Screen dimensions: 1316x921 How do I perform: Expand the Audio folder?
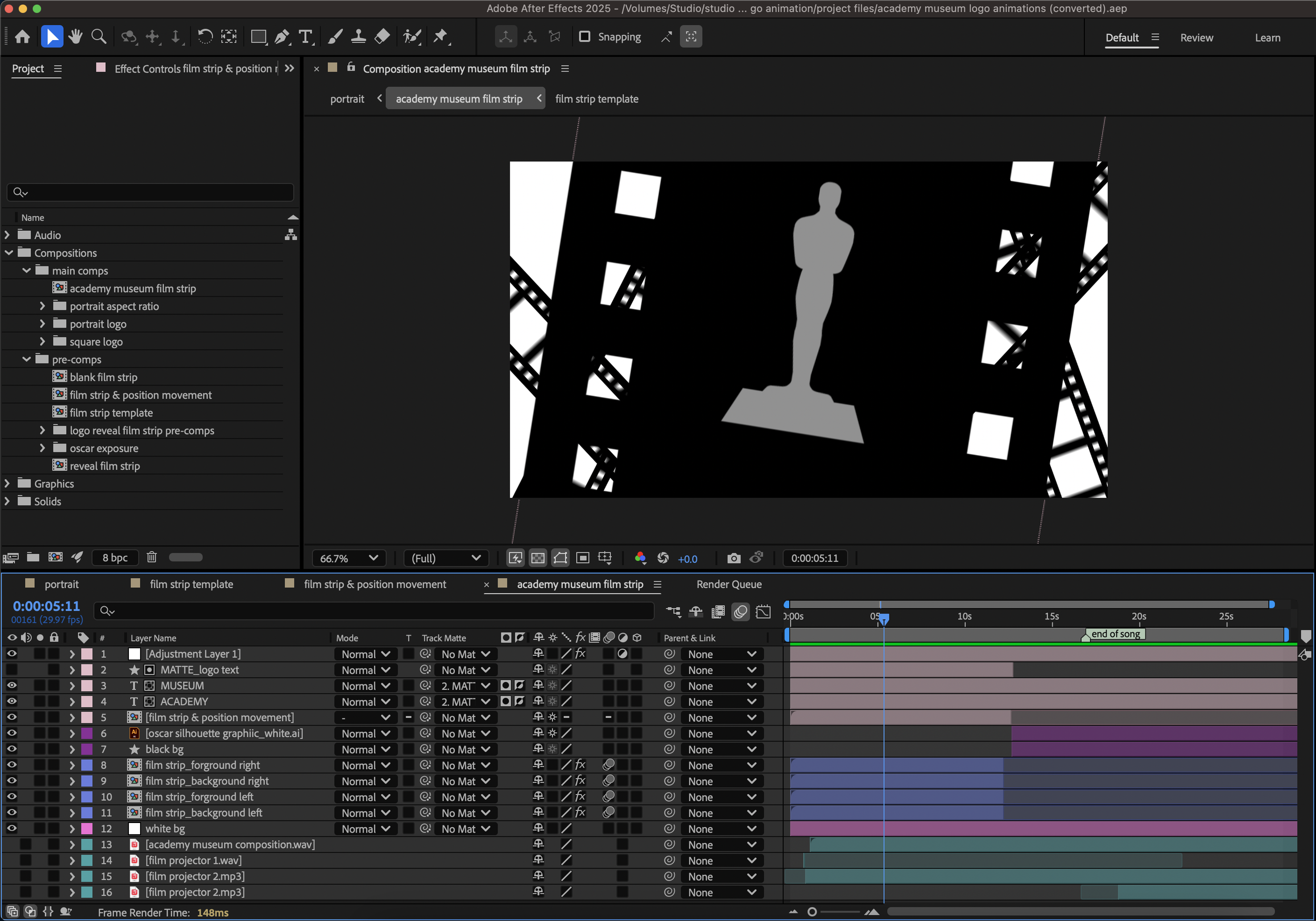click(7, 234)
